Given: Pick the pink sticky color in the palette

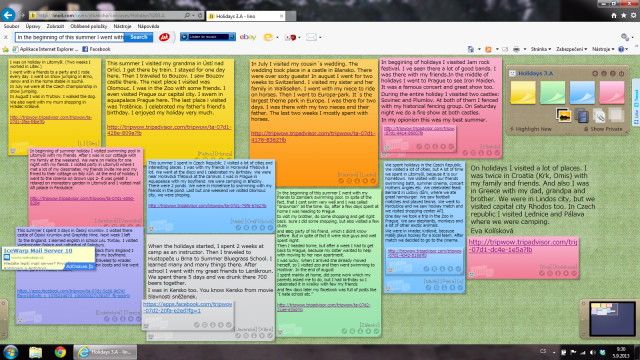Looking at the screenshot, I should [611, 93].
